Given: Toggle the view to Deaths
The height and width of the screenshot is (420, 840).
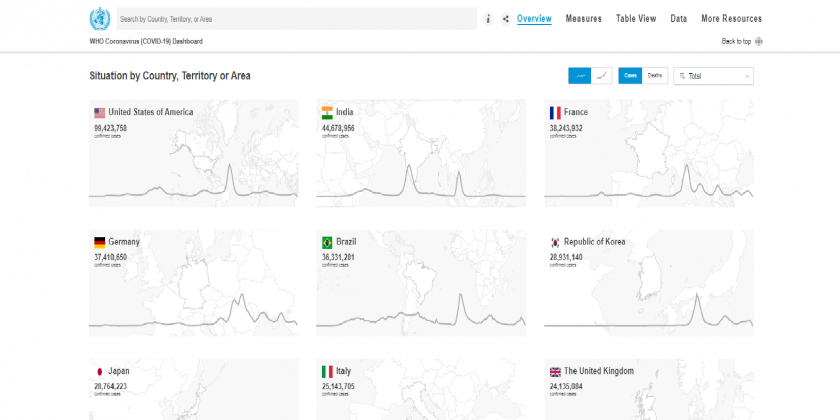Looking at the screenshot, I should (655, 76).
